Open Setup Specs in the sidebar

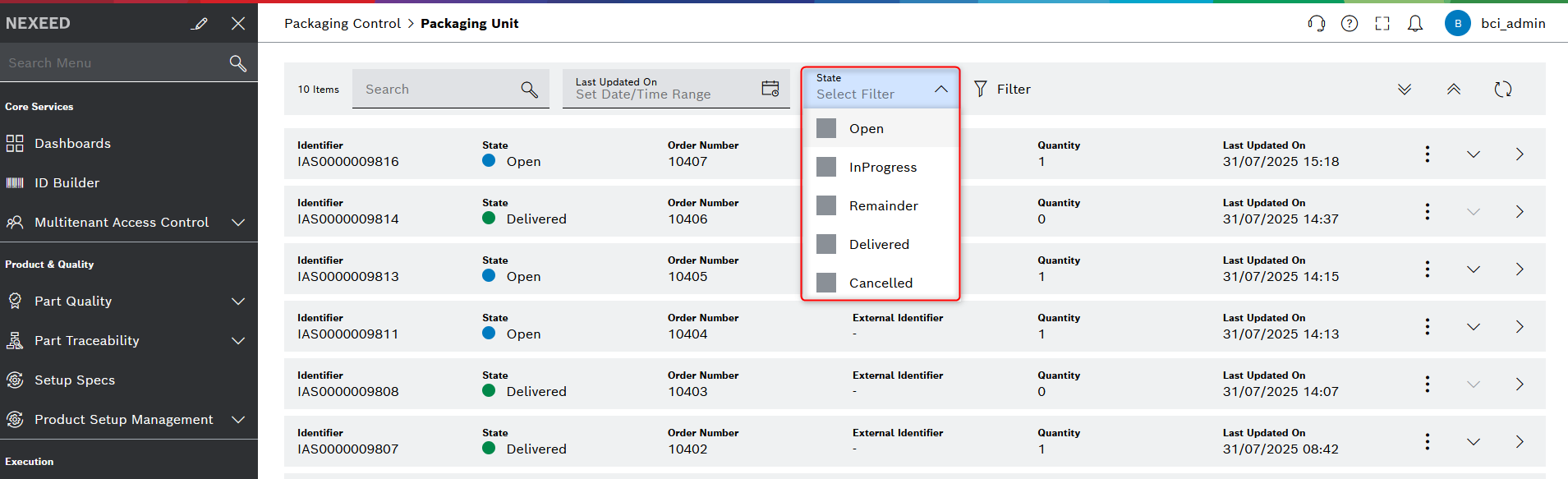(74, 380)
